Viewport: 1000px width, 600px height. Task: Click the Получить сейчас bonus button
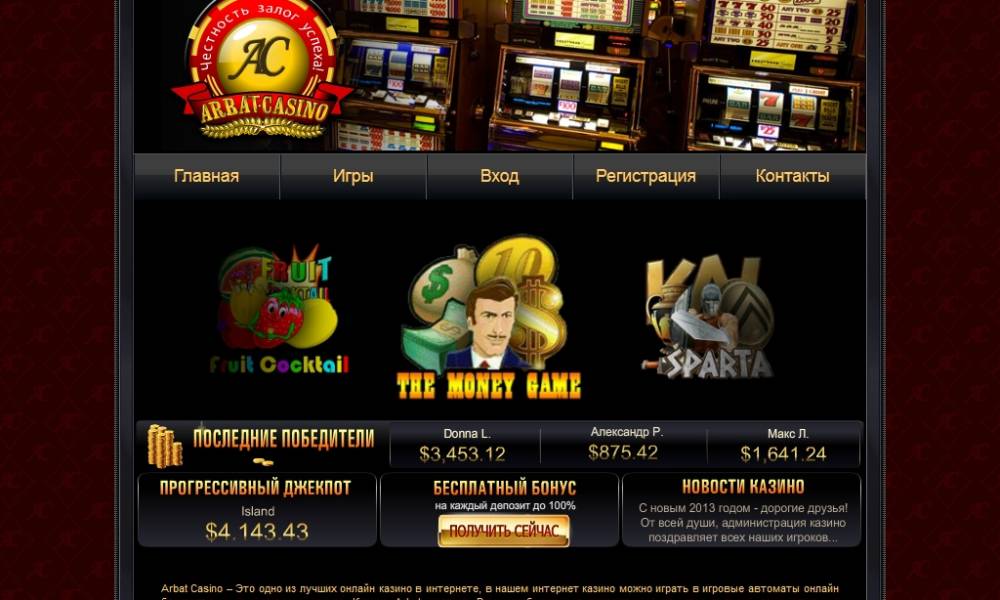[504, 530]
